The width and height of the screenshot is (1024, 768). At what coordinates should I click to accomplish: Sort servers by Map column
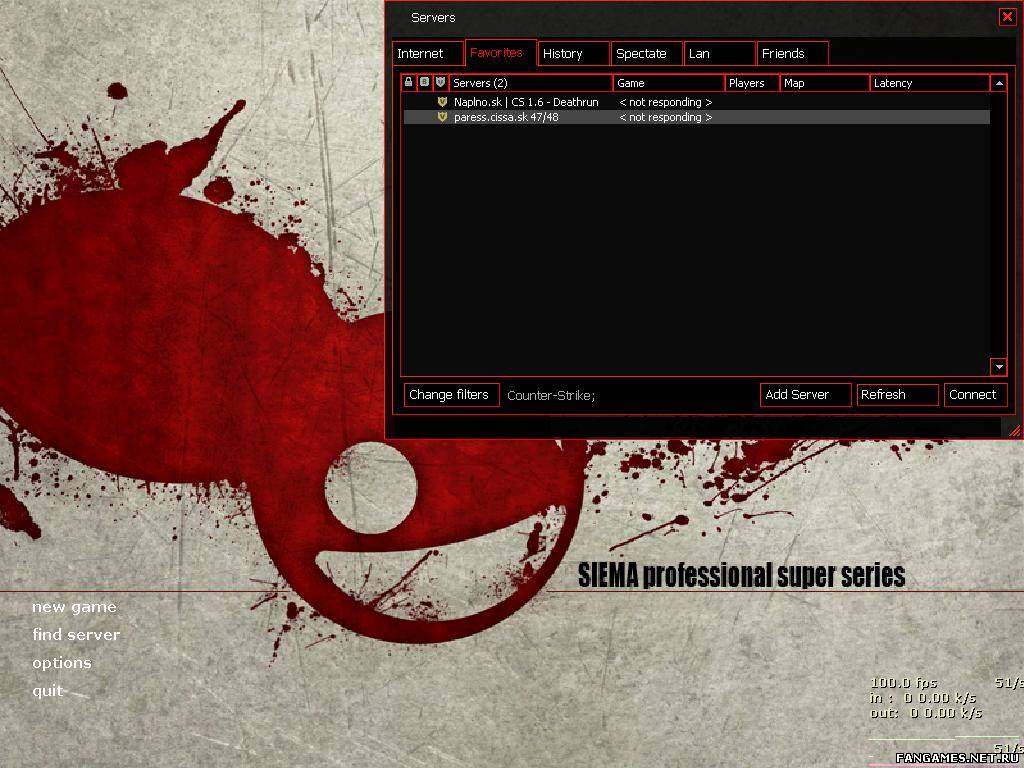(825, 83)
